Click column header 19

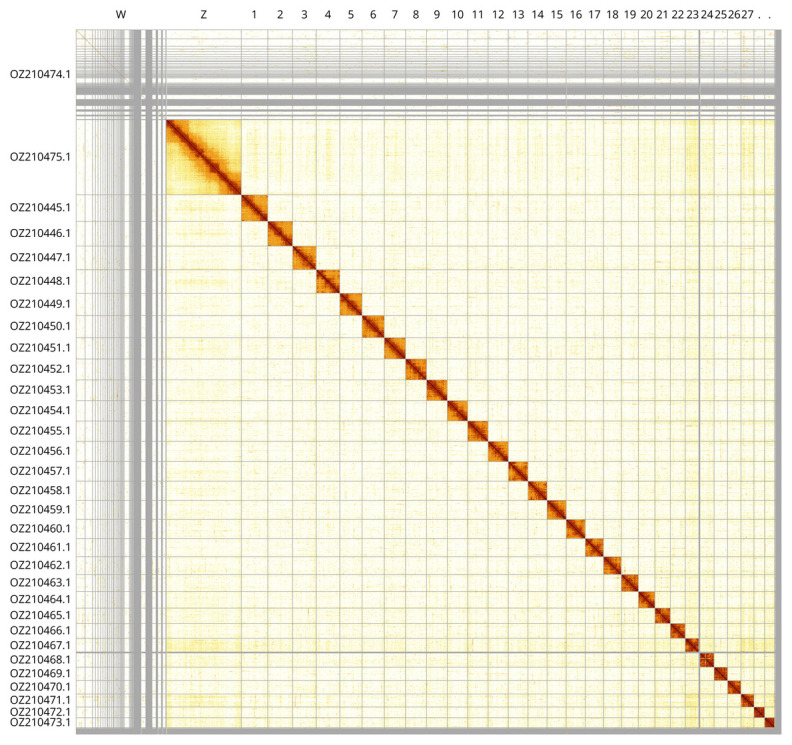[x=630, y=15]
